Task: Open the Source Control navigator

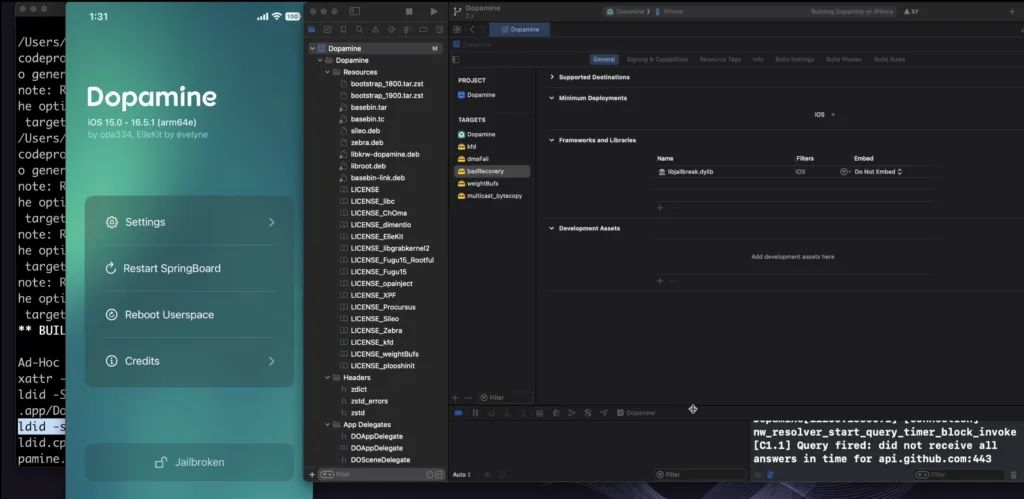Action: click(x=327, y=29)
